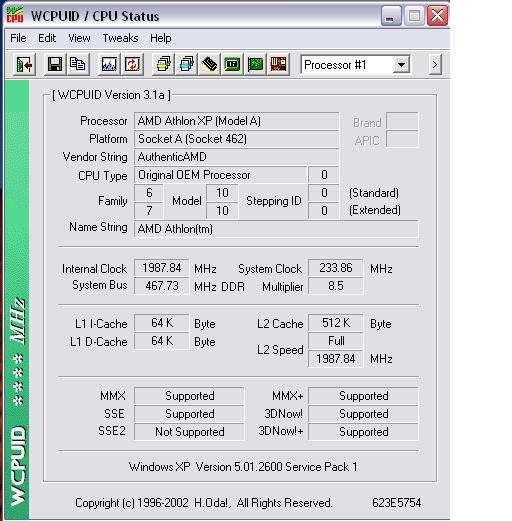Minimize the WCPUID window

(x=391, y=16)
